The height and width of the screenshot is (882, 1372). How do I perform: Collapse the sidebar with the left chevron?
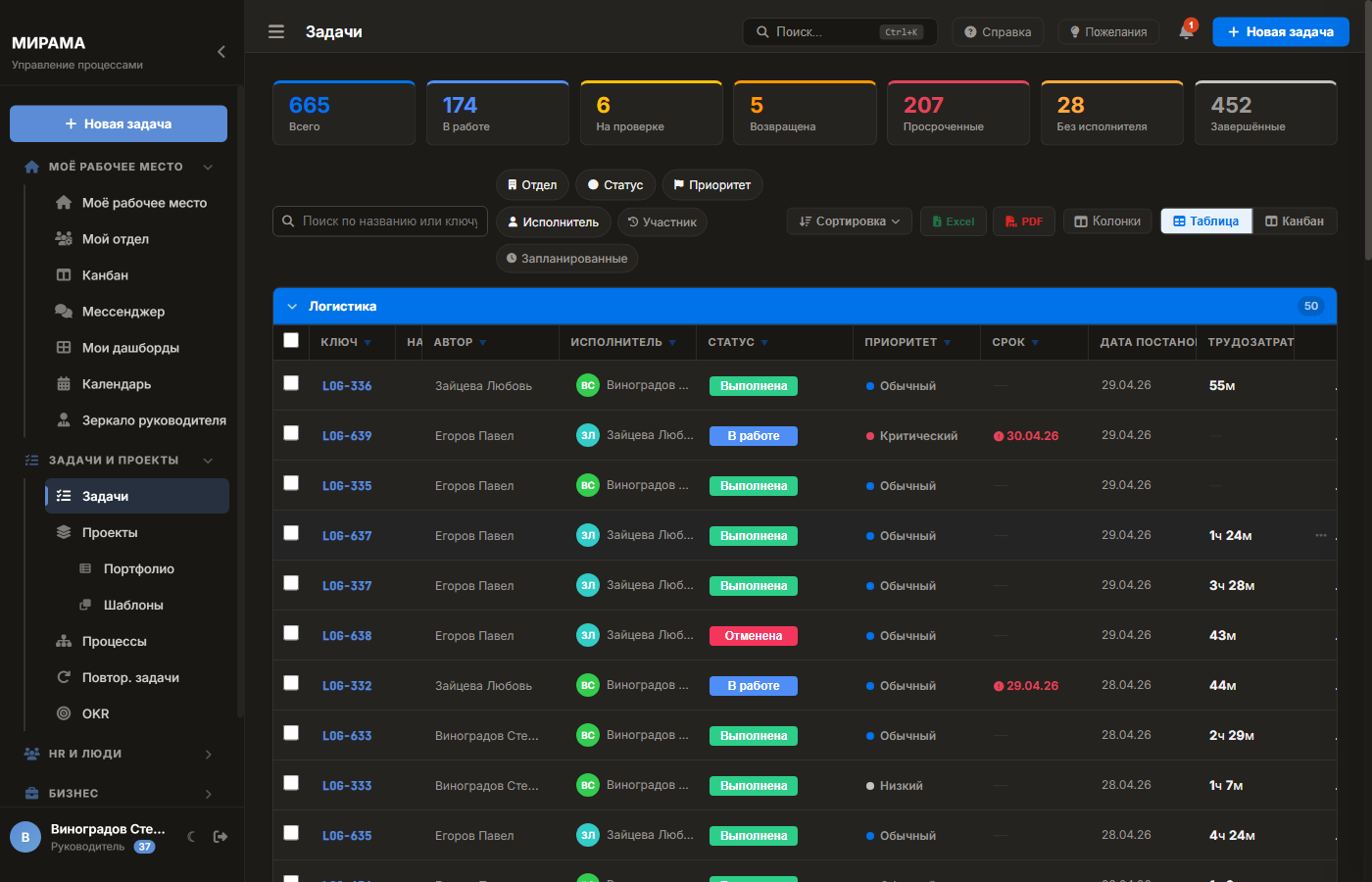click(221, 52)
